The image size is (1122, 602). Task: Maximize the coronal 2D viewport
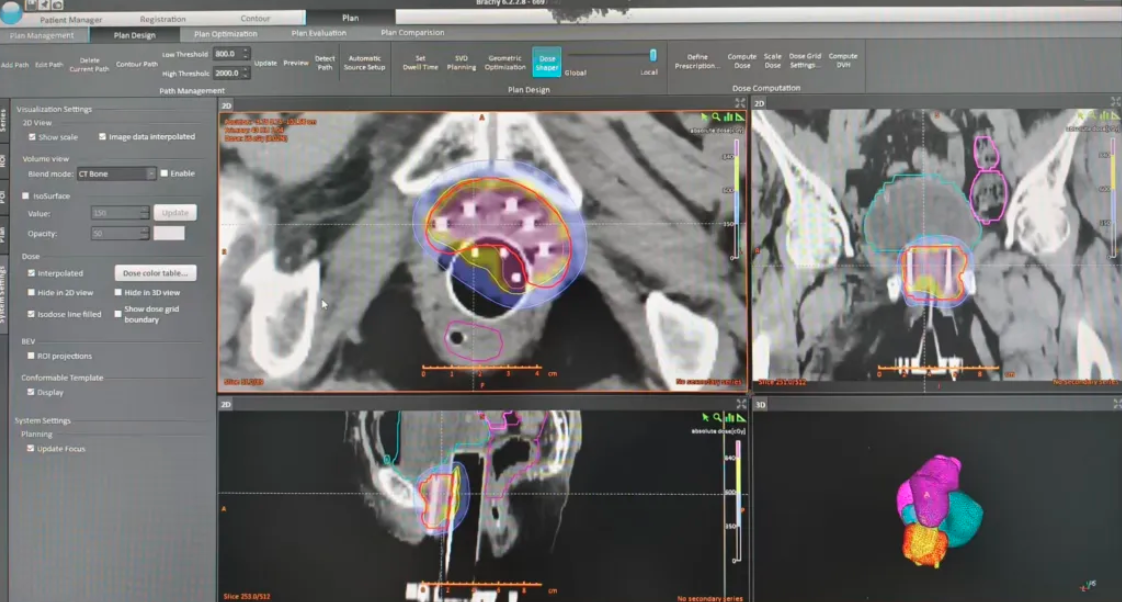click(1116, 102)
